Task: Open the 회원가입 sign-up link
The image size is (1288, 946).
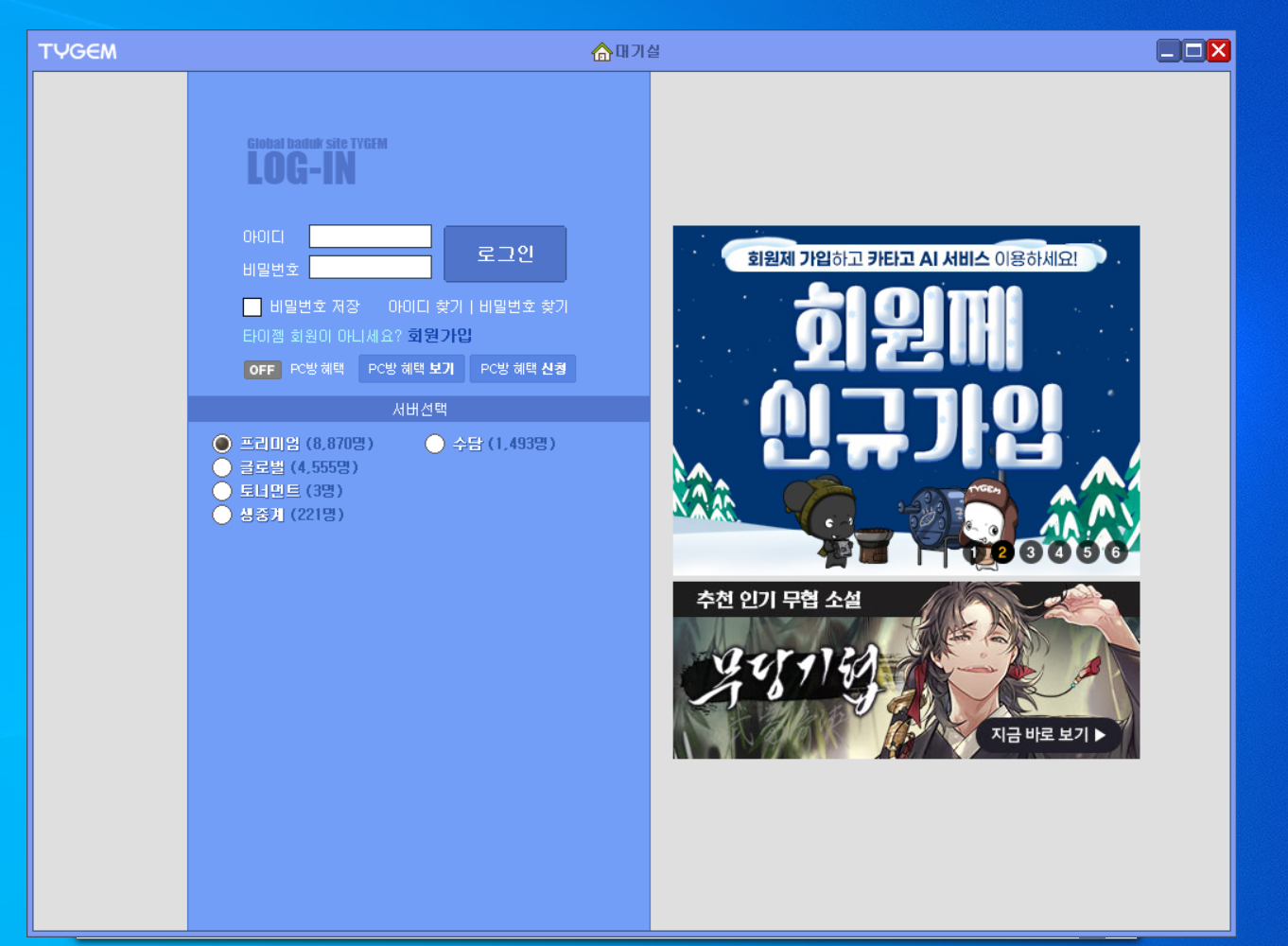Action: click(440, 336)
